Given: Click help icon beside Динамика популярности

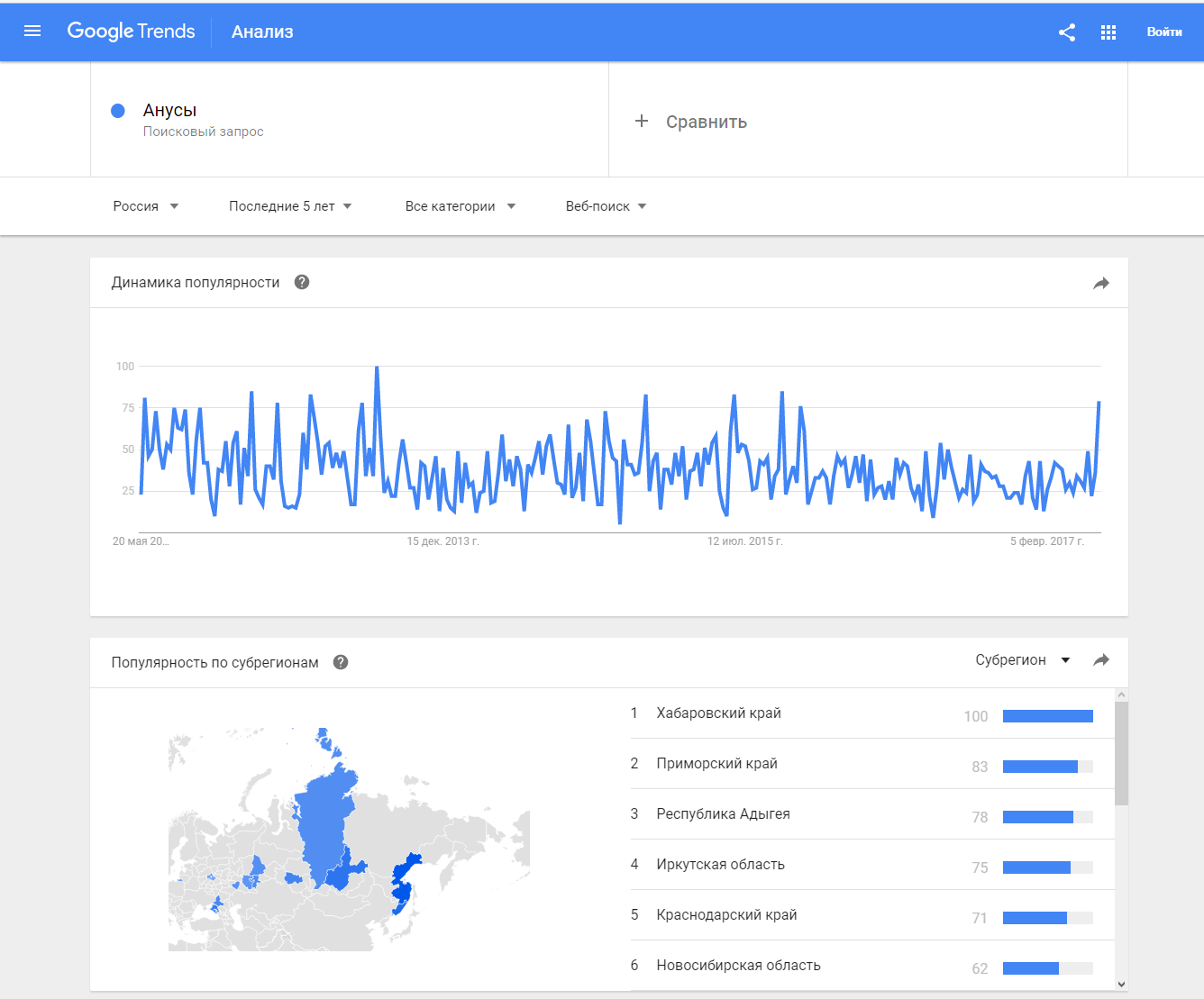Looking at the screenshot, I should coord(302,282).
